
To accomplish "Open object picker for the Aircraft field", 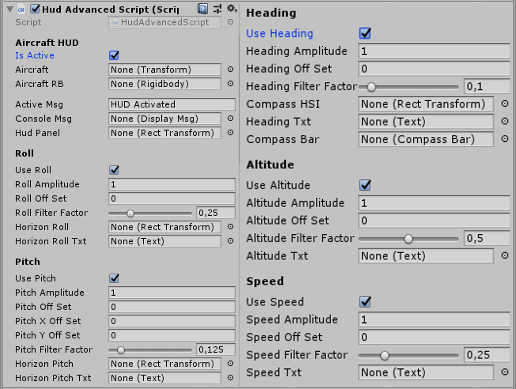I will pyautogui.click(x=230, y=69).
